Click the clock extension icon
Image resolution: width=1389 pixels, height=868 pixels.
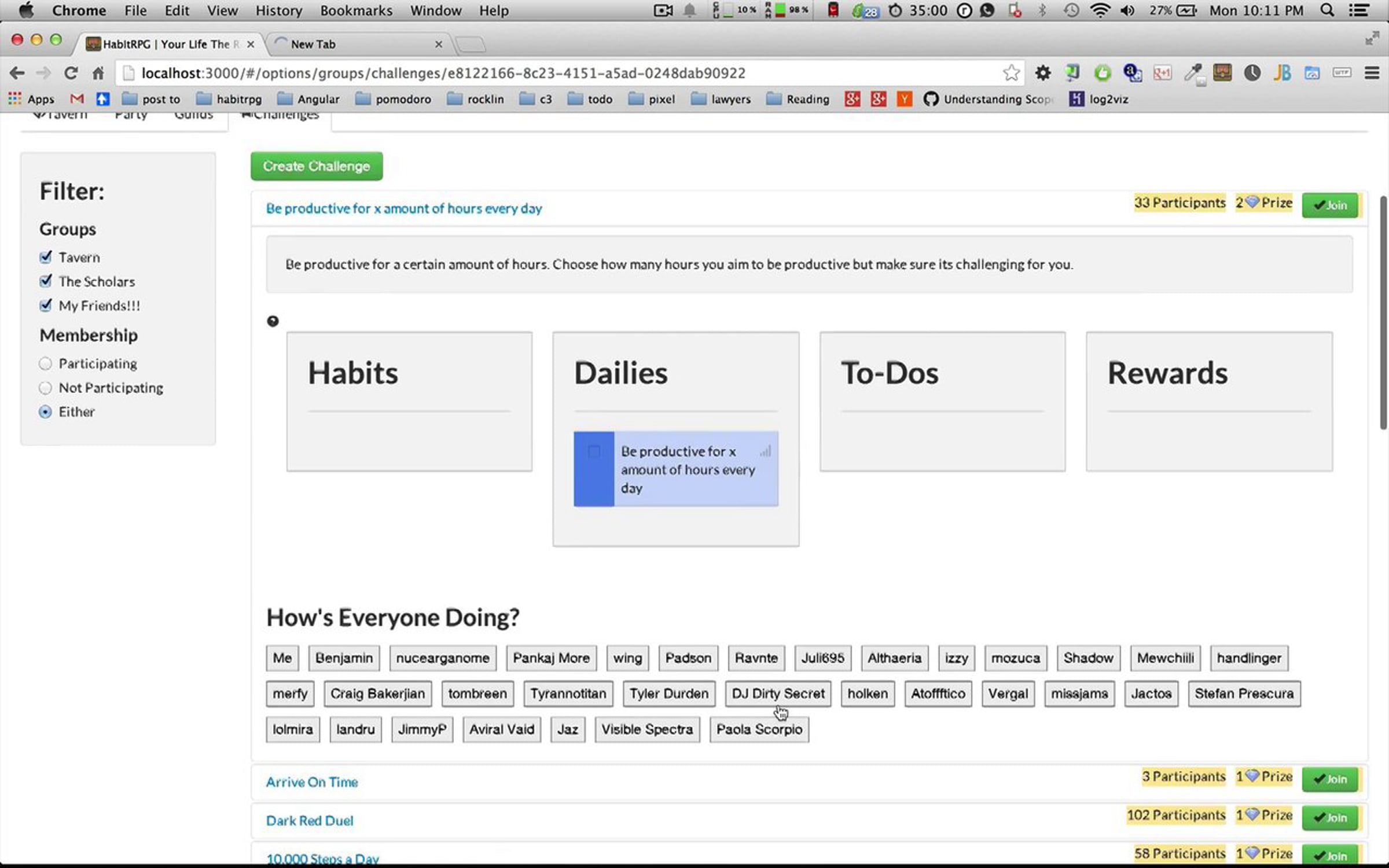pos(1252,73)
